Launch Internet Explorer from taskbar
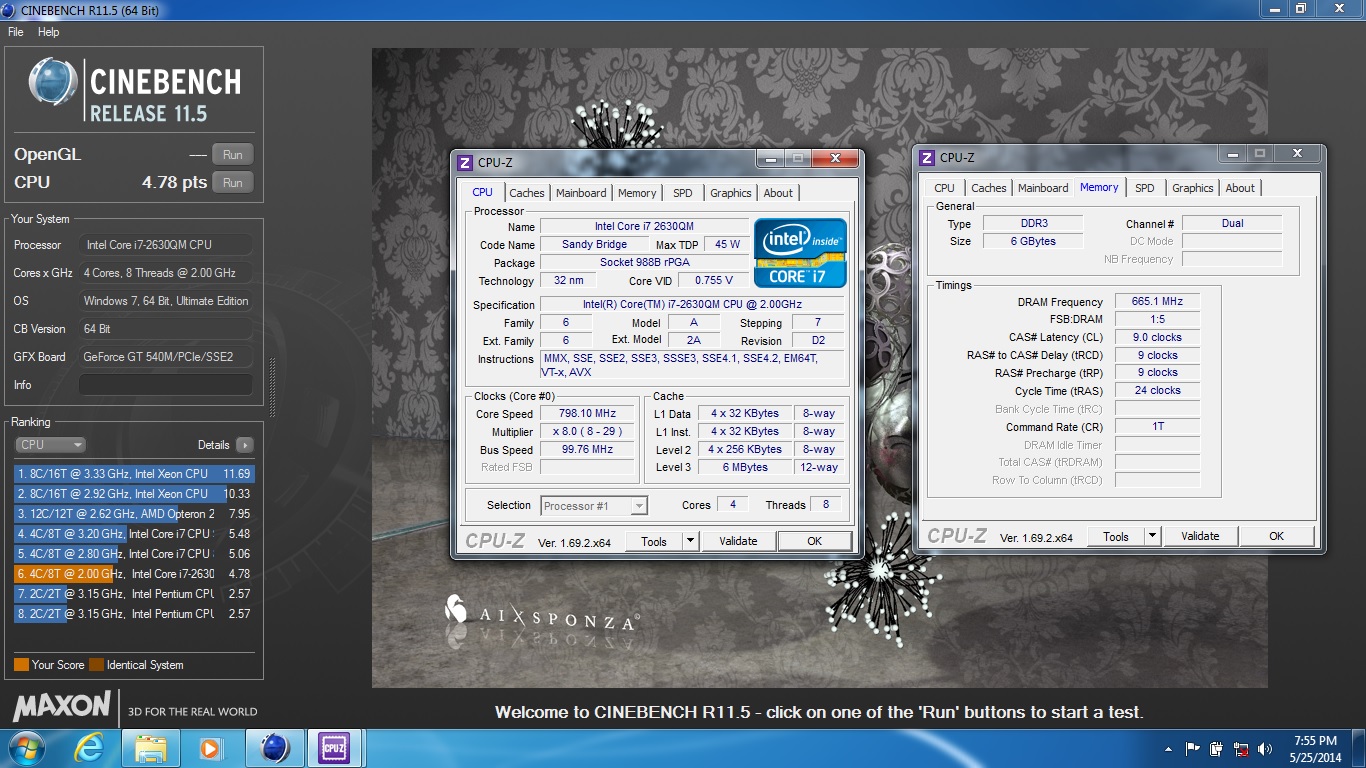This screenshot has width=1366, height=768. (x=91, y=748)
